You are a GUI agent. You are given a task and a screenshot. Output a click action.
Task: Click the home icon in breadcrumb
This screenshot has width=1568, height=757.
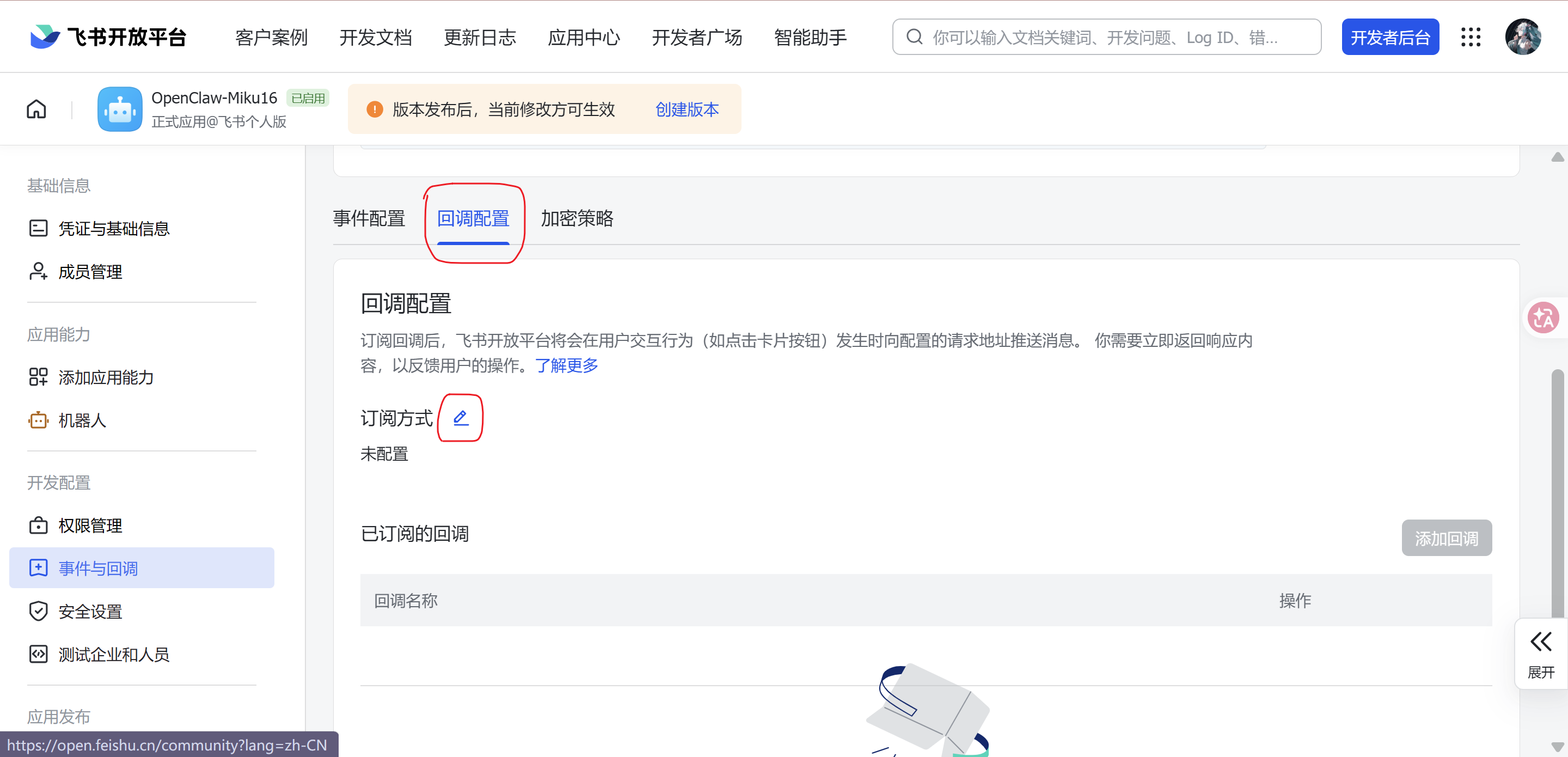coord(36,109)
